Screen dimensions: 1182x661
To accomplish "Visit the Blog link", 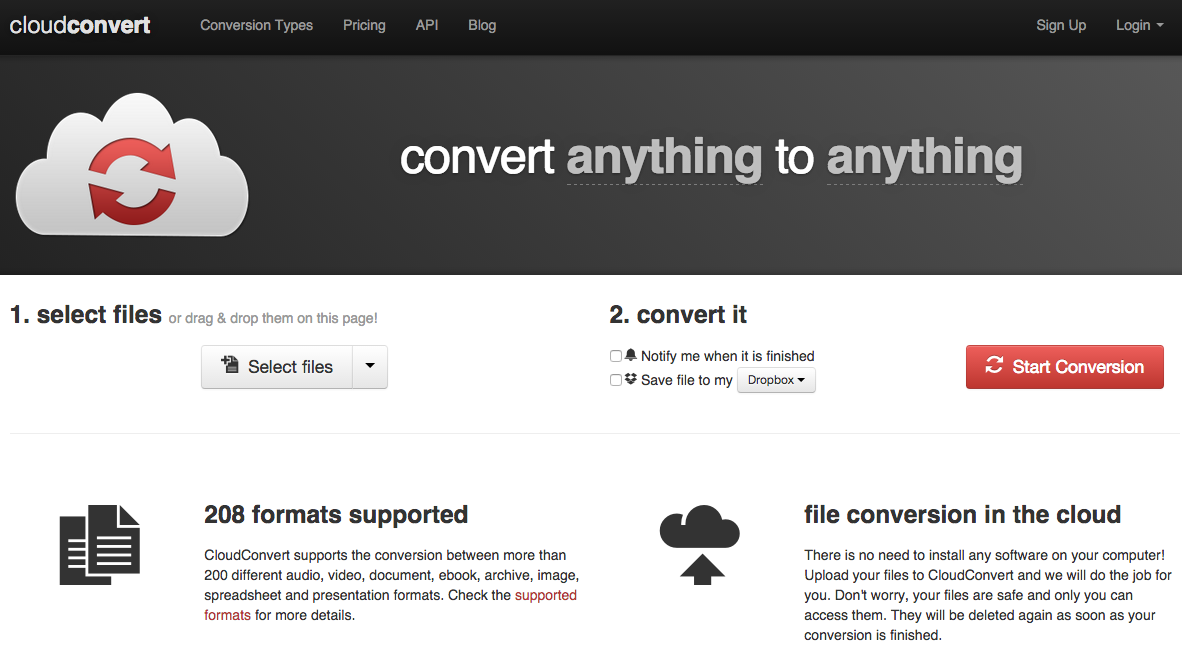I will pyautogui.click(x=482, y=25).
